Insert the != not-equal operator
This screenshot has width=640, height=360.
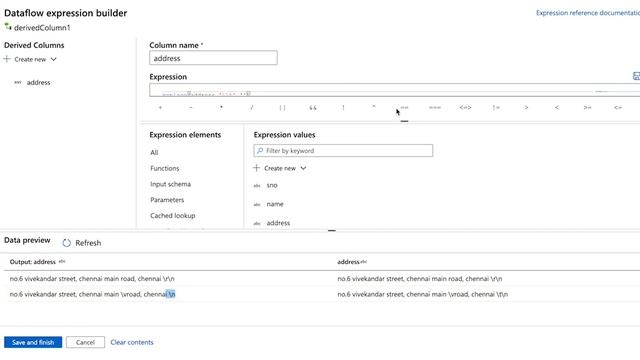tap(496, 107)
